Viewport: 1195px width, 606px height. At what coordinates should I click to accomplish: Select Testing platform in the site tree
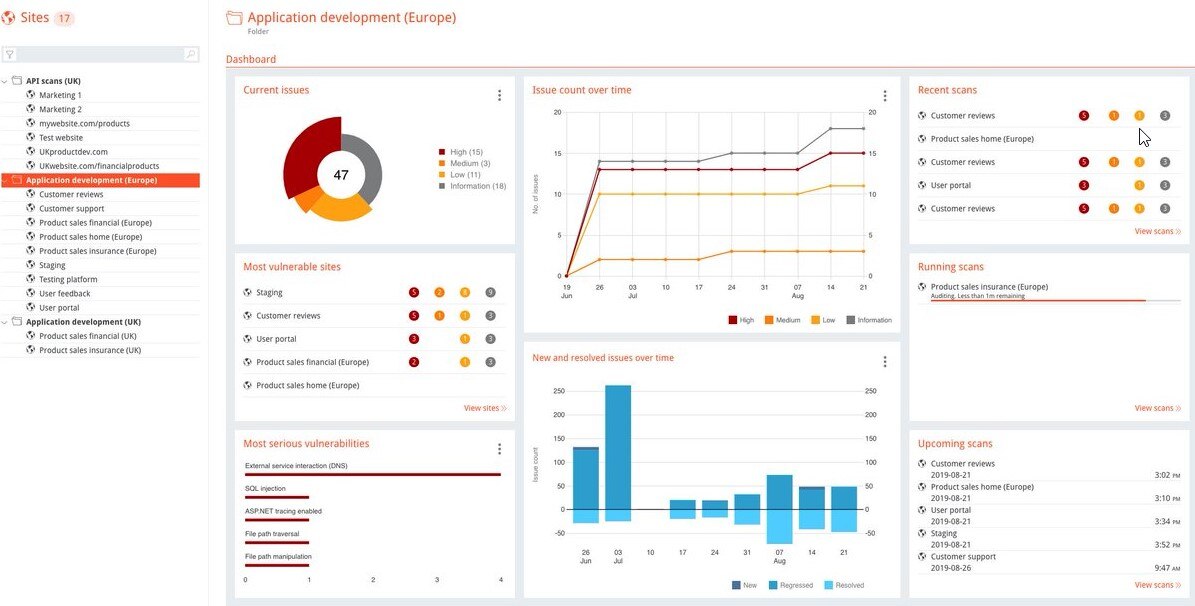pos(68,280)
